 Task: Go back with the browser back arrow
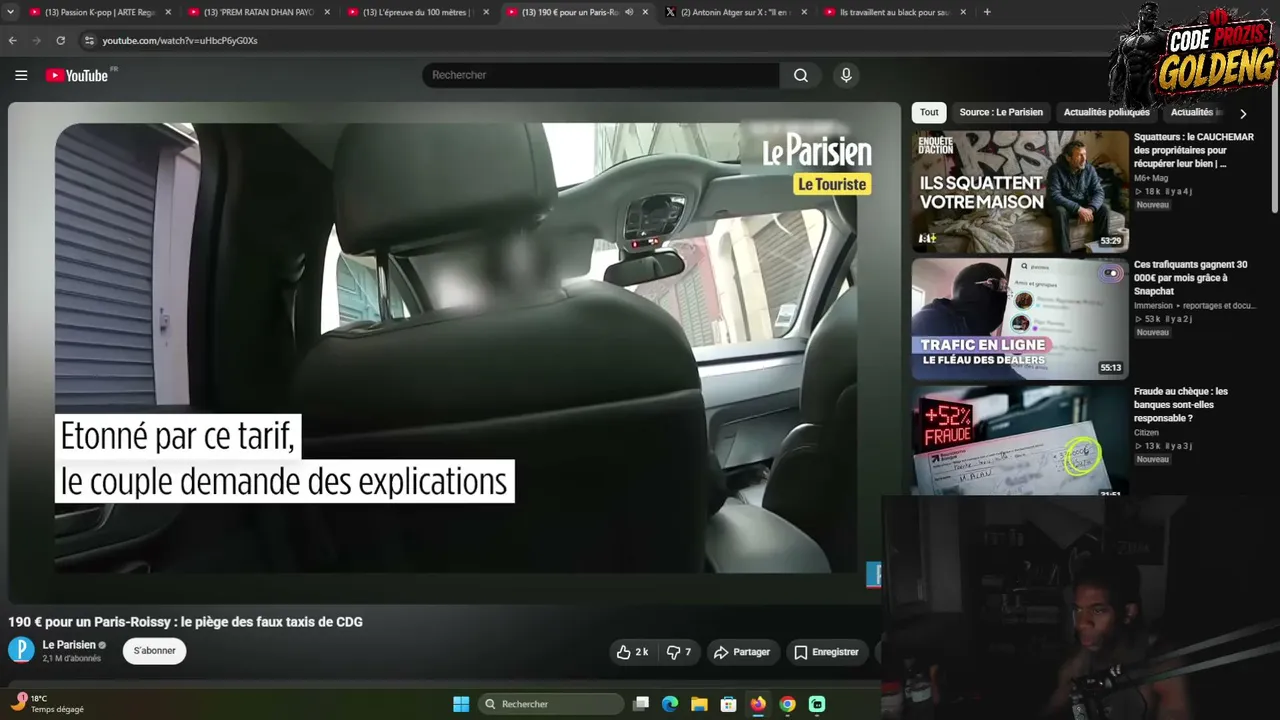(x=13, y=40)
